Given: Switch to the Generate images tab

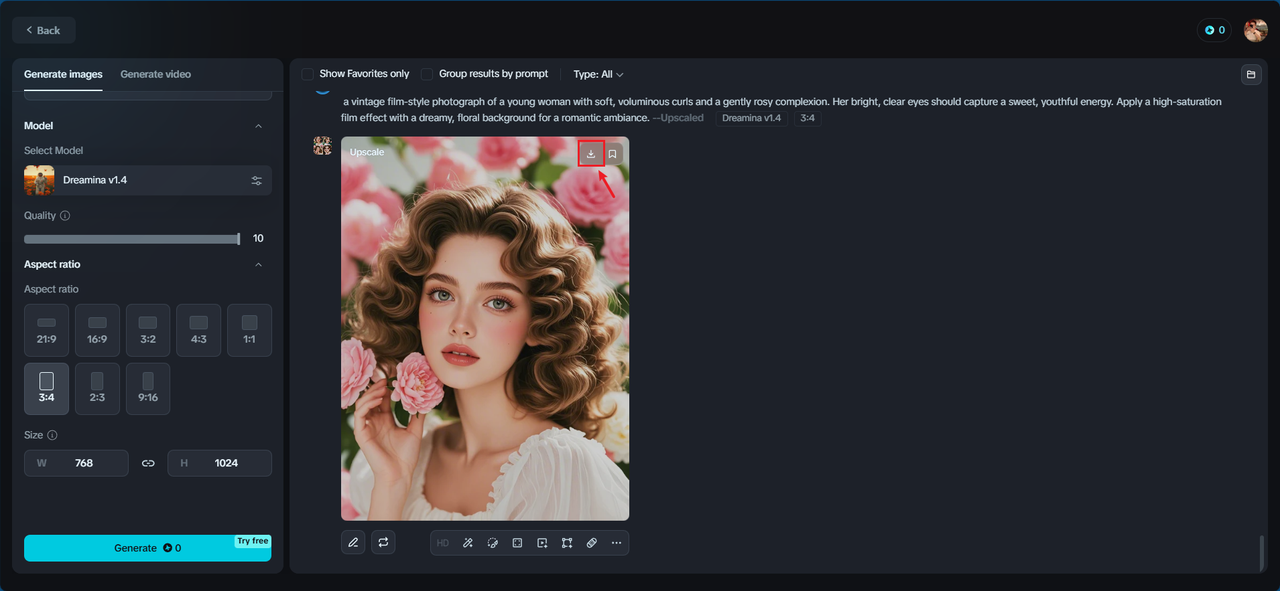Looking at the screenshot, I should [x=63, y=74].
